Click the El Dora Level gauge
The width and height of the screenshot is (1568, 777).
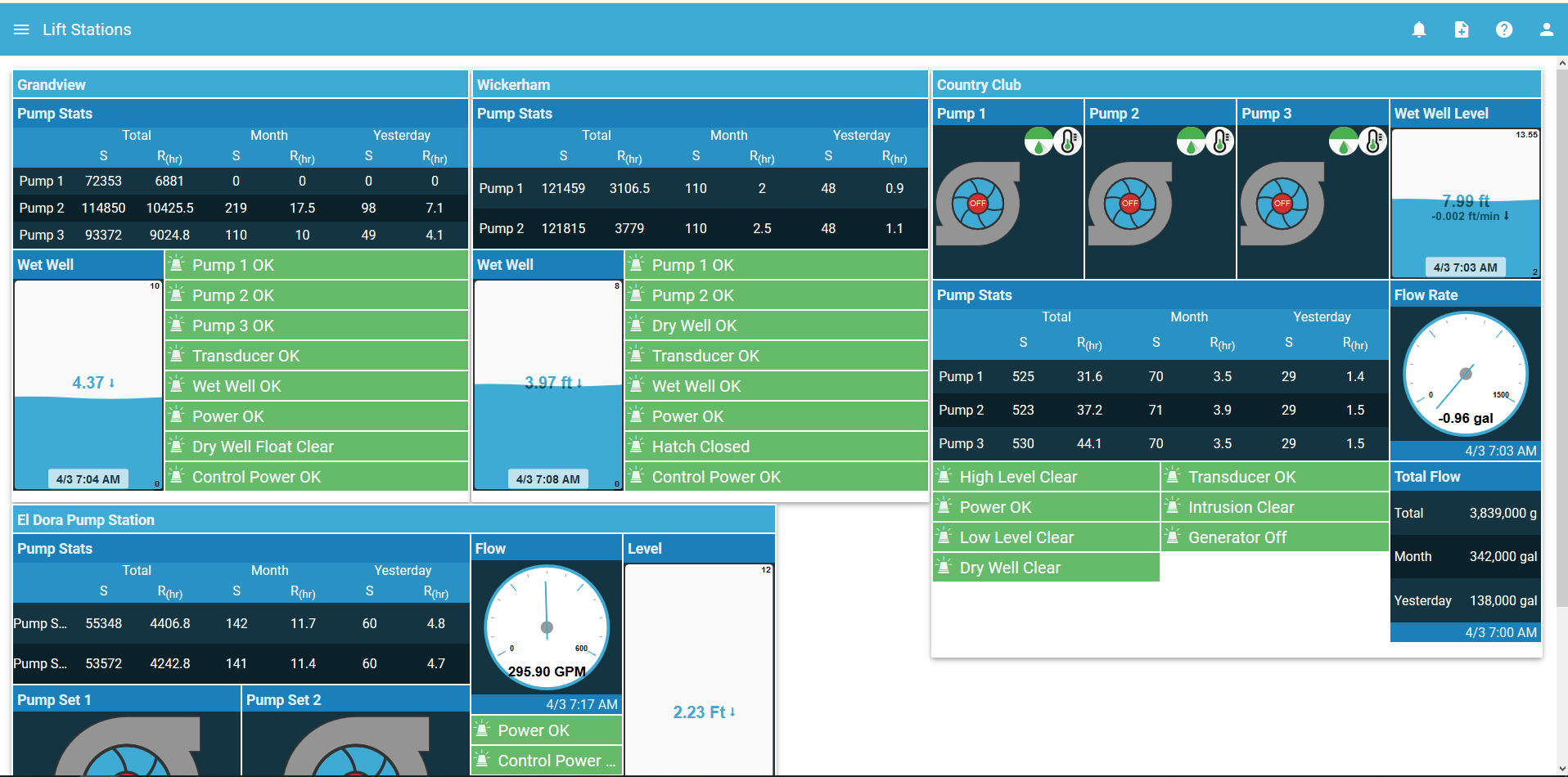pos(700,669)
